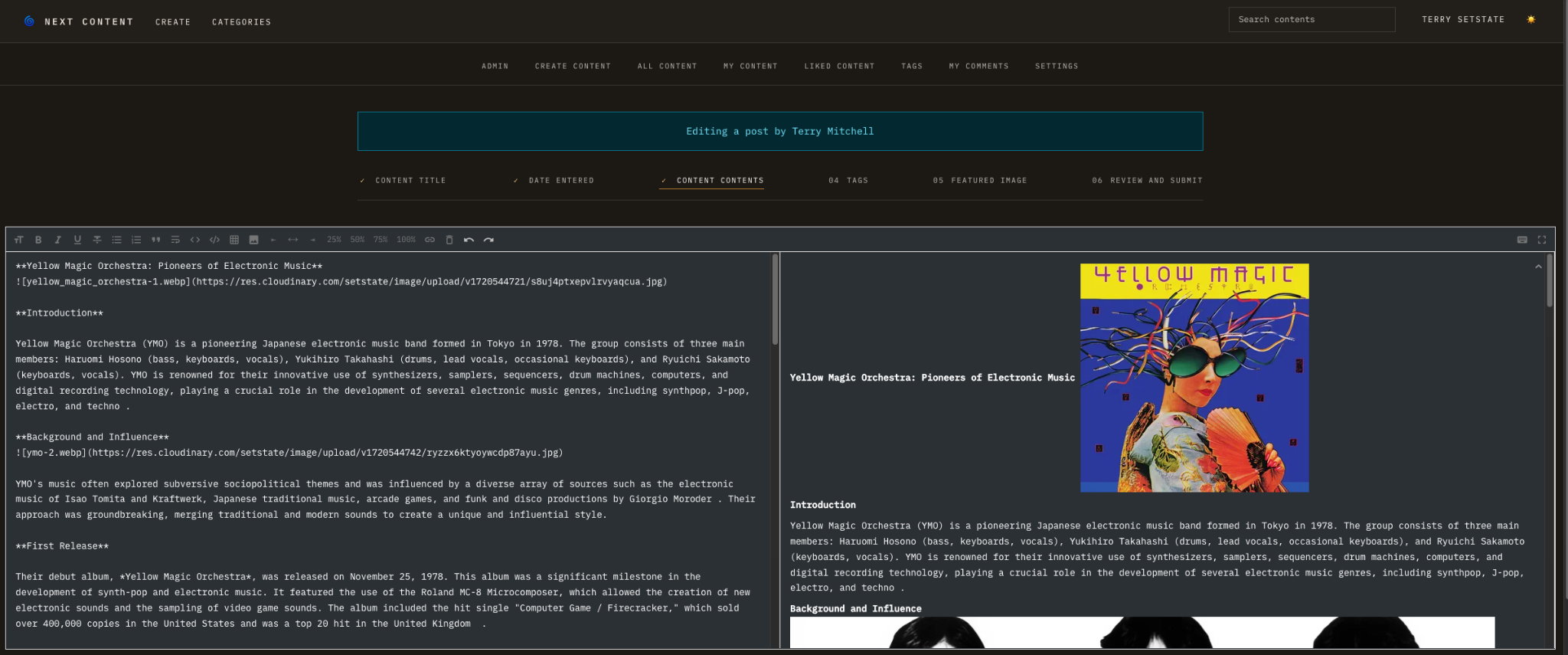Go to the 04 Tags step

point(848,181)
